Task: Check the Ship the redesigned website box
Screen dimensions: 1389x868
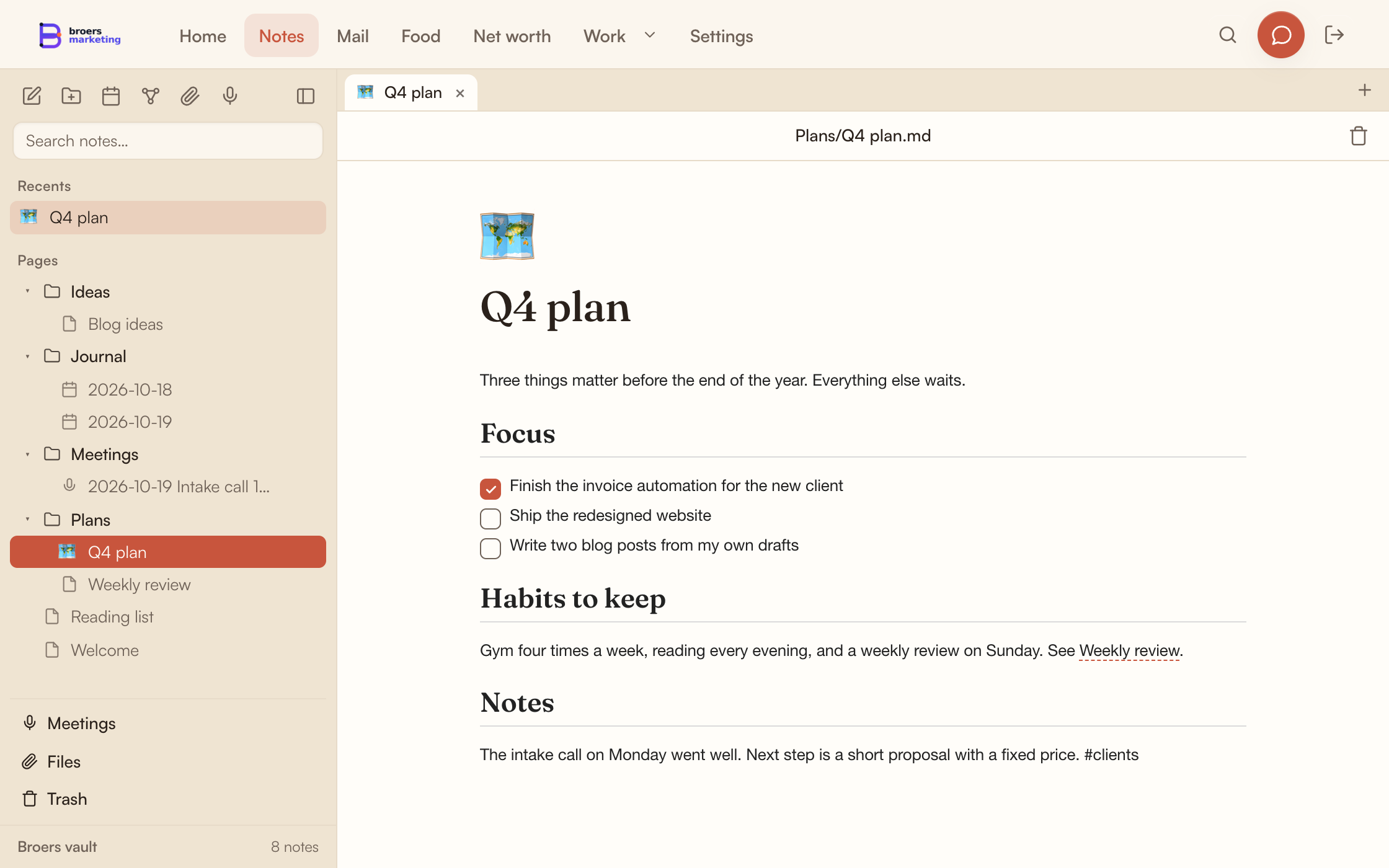Action: [490, 518]
